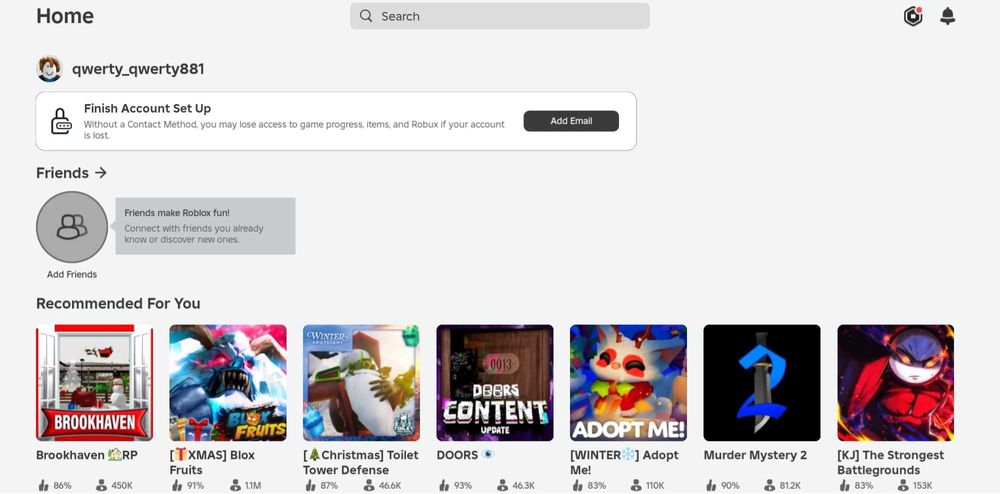Open Brookhaven RP game title

(87, 455)
